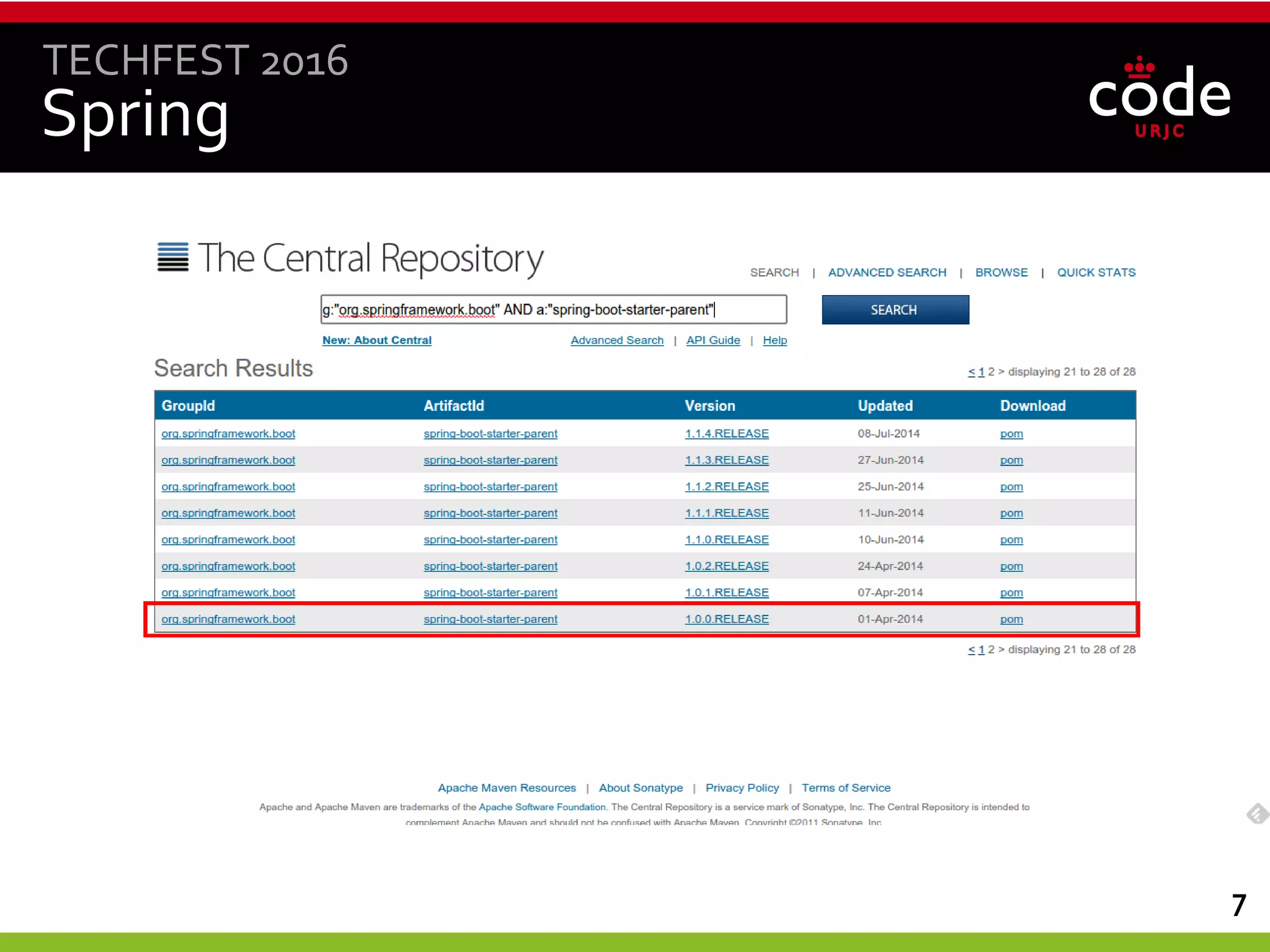Download the pom for 1.1.4.RELEASE
Image resolution: width=1270 pixels, height=952 pixels.
pyautogui.click(x=1011, y=434)
